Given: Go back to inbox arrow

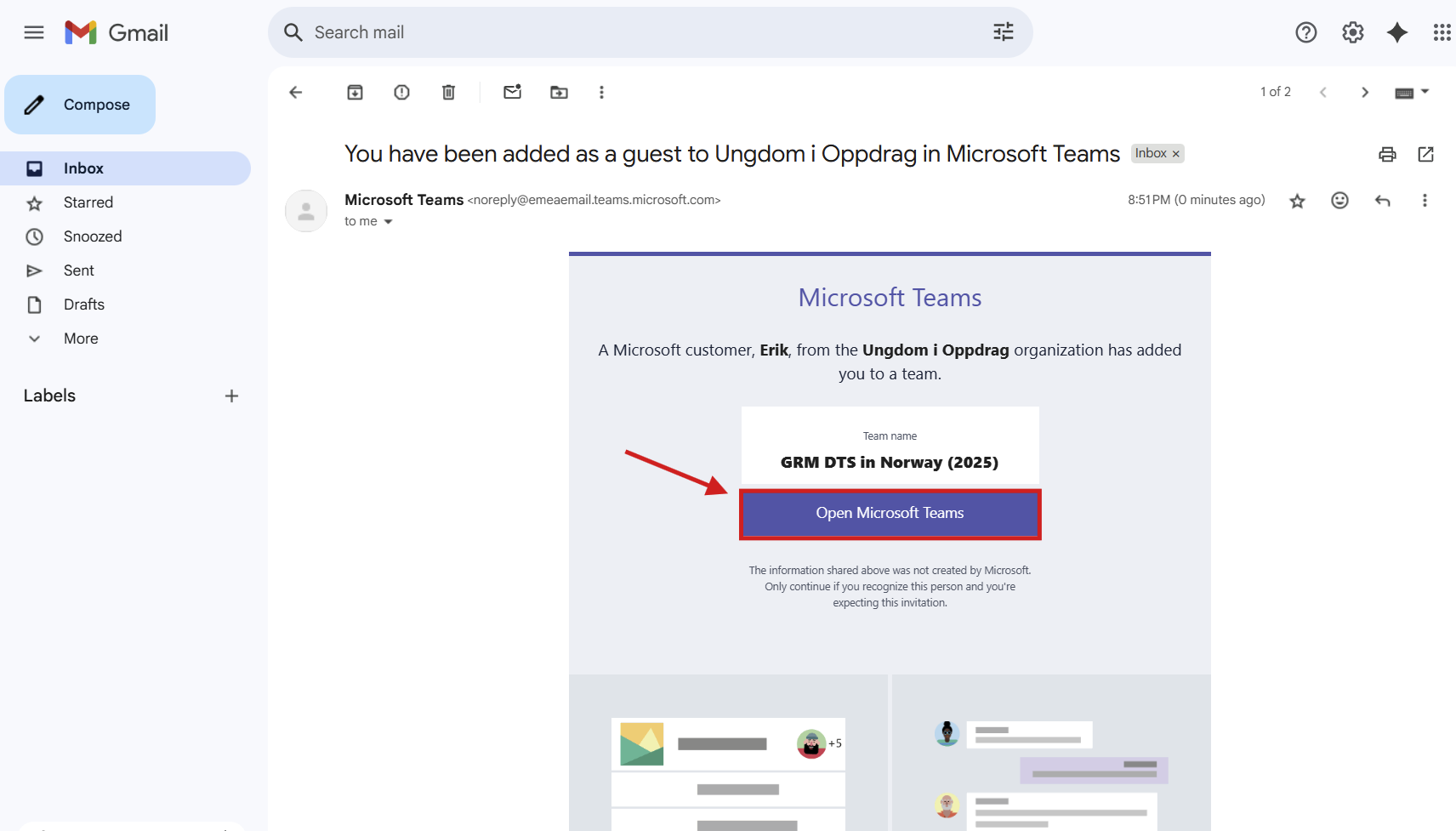Looking at the screenshot, I should click(x=296, y=92).
